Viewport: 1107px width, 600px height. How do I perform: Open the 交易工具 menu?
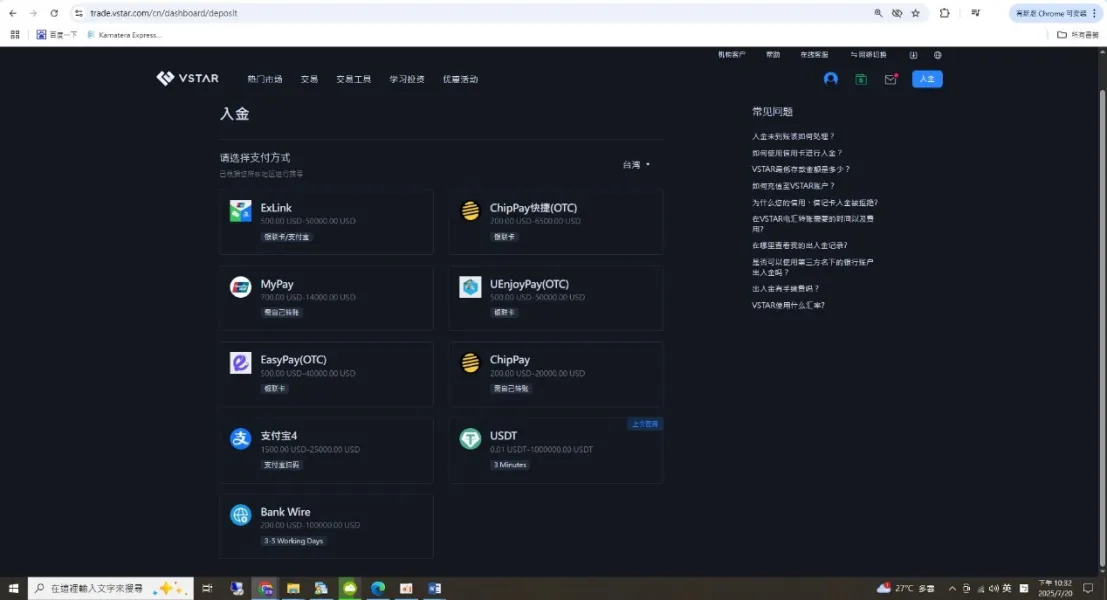pos(354,79)
